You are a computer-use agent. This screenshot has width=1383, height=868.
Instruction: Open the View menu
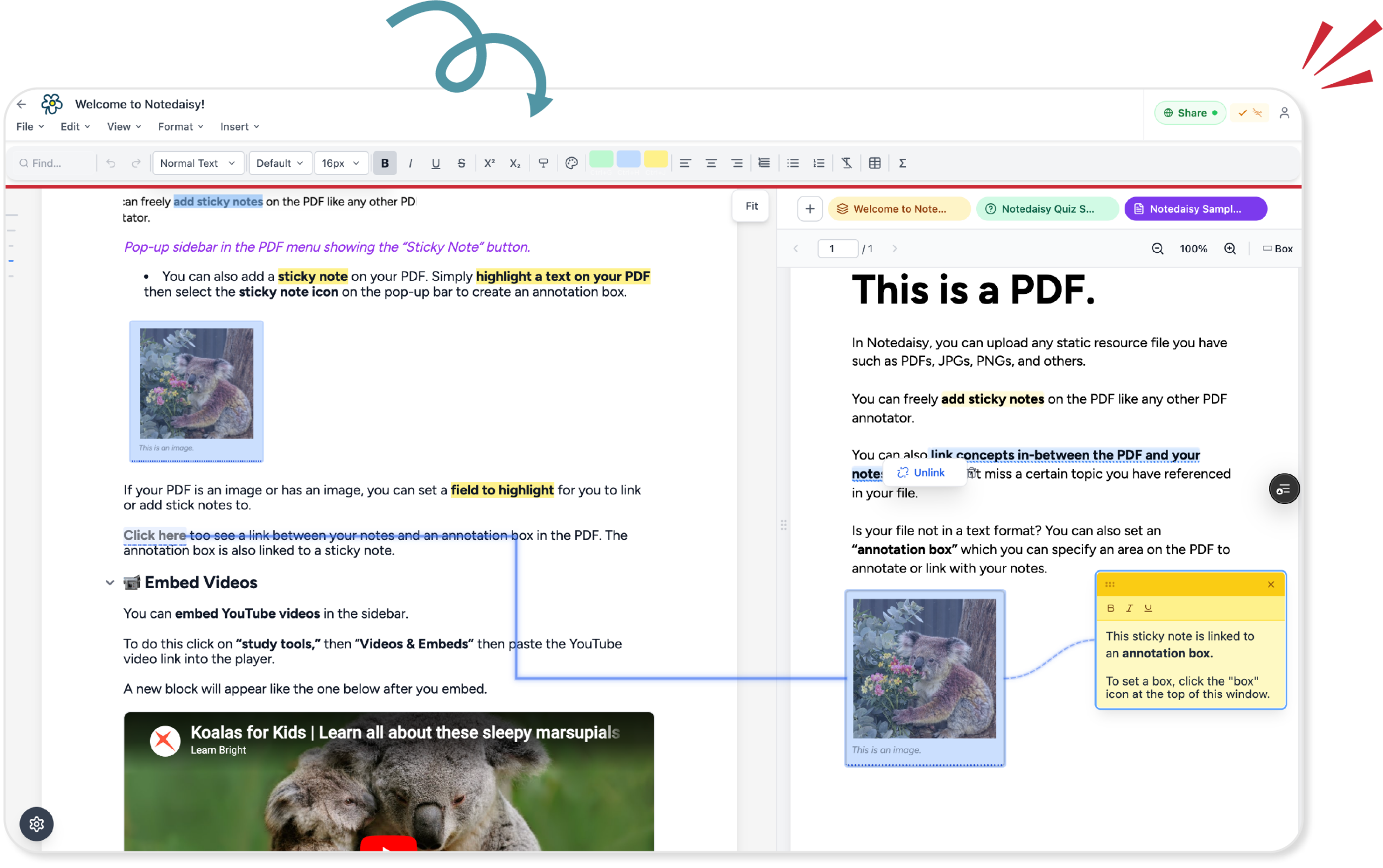point(124,126)
